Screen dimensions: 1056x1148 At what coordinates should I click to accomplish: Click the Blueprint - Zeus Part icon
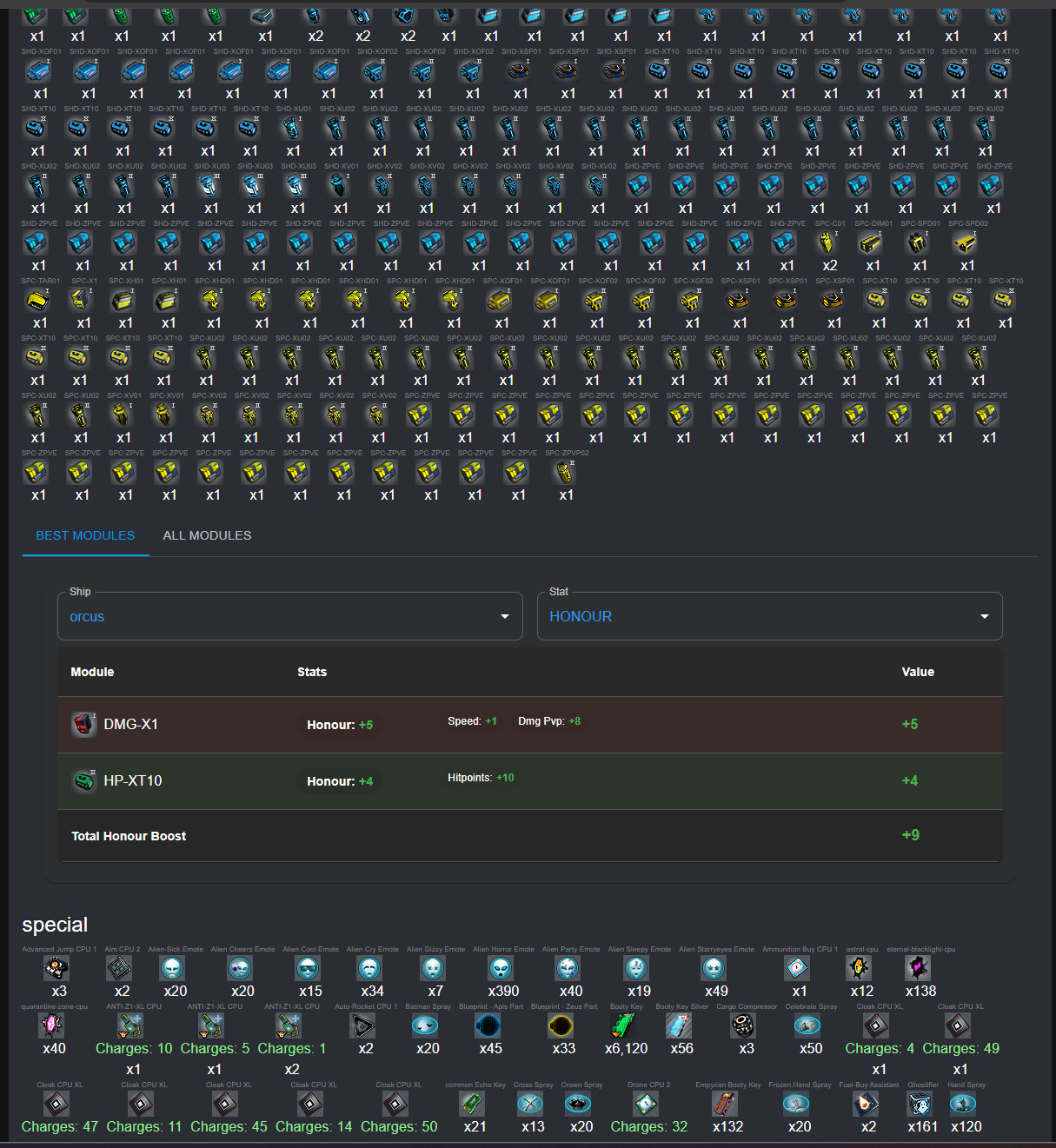pos(561,1025)
